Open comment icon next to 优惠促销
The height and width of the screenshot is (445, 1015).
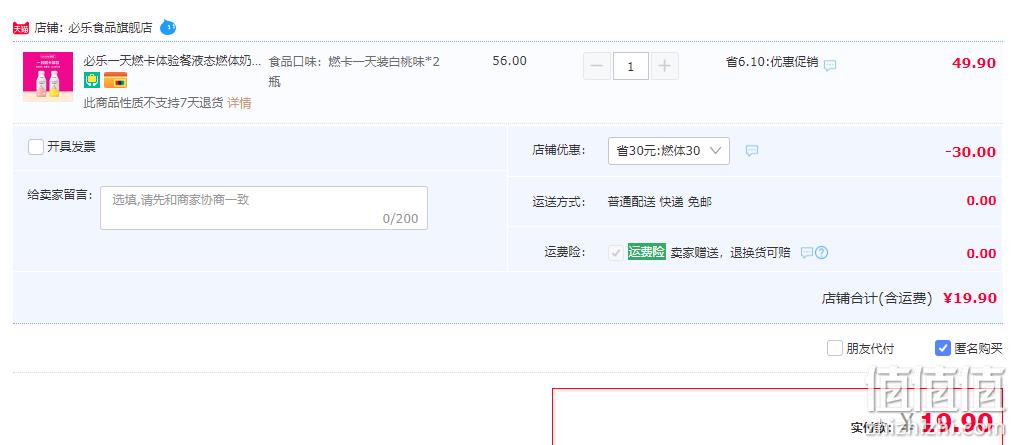(830, 65)
